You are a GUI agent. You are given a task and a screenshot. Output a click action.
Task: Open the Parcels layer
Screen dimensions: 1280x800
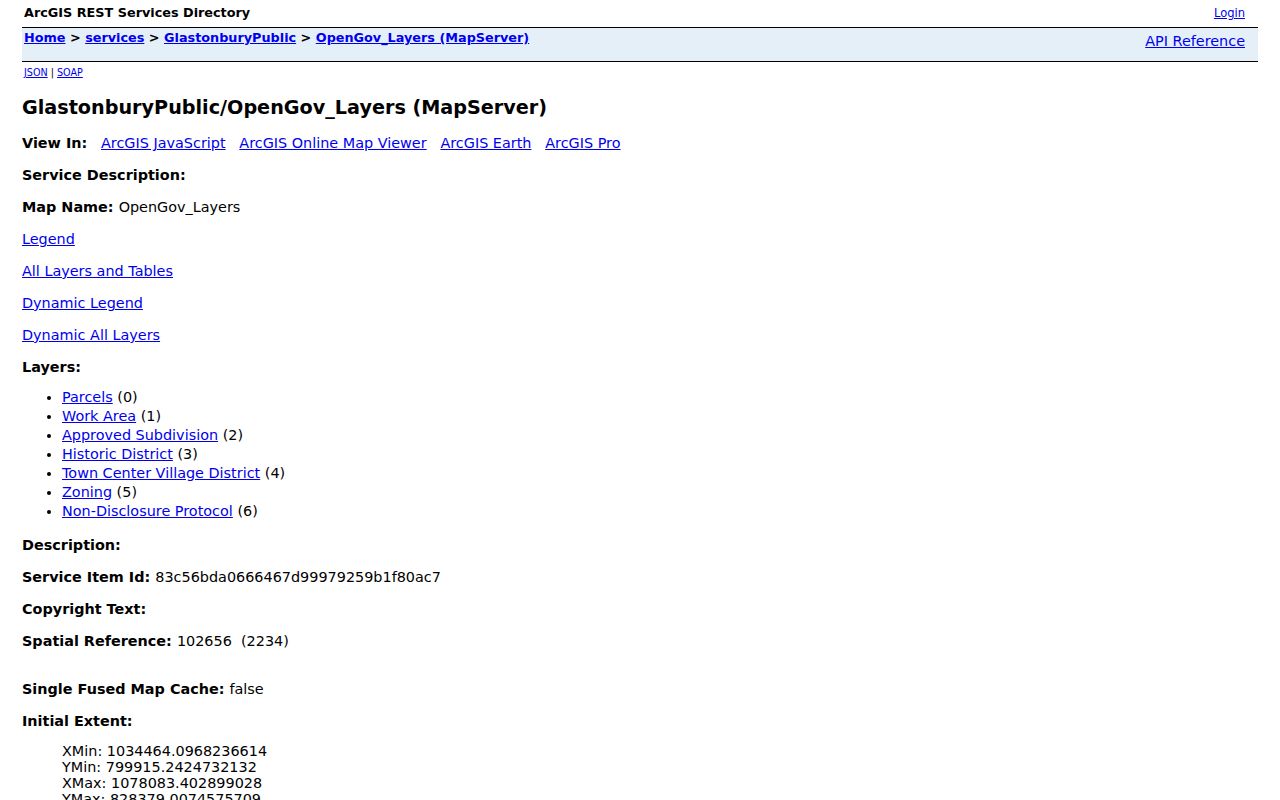pos(87,397)
